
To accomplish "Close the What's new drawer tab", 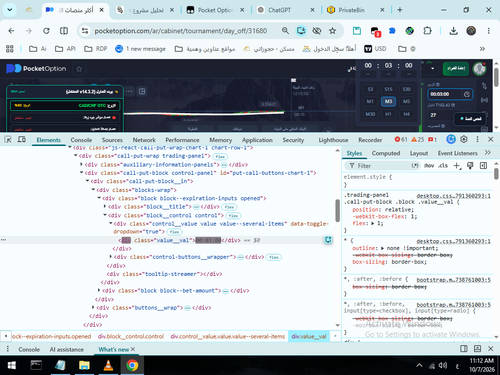I will 133,349.
